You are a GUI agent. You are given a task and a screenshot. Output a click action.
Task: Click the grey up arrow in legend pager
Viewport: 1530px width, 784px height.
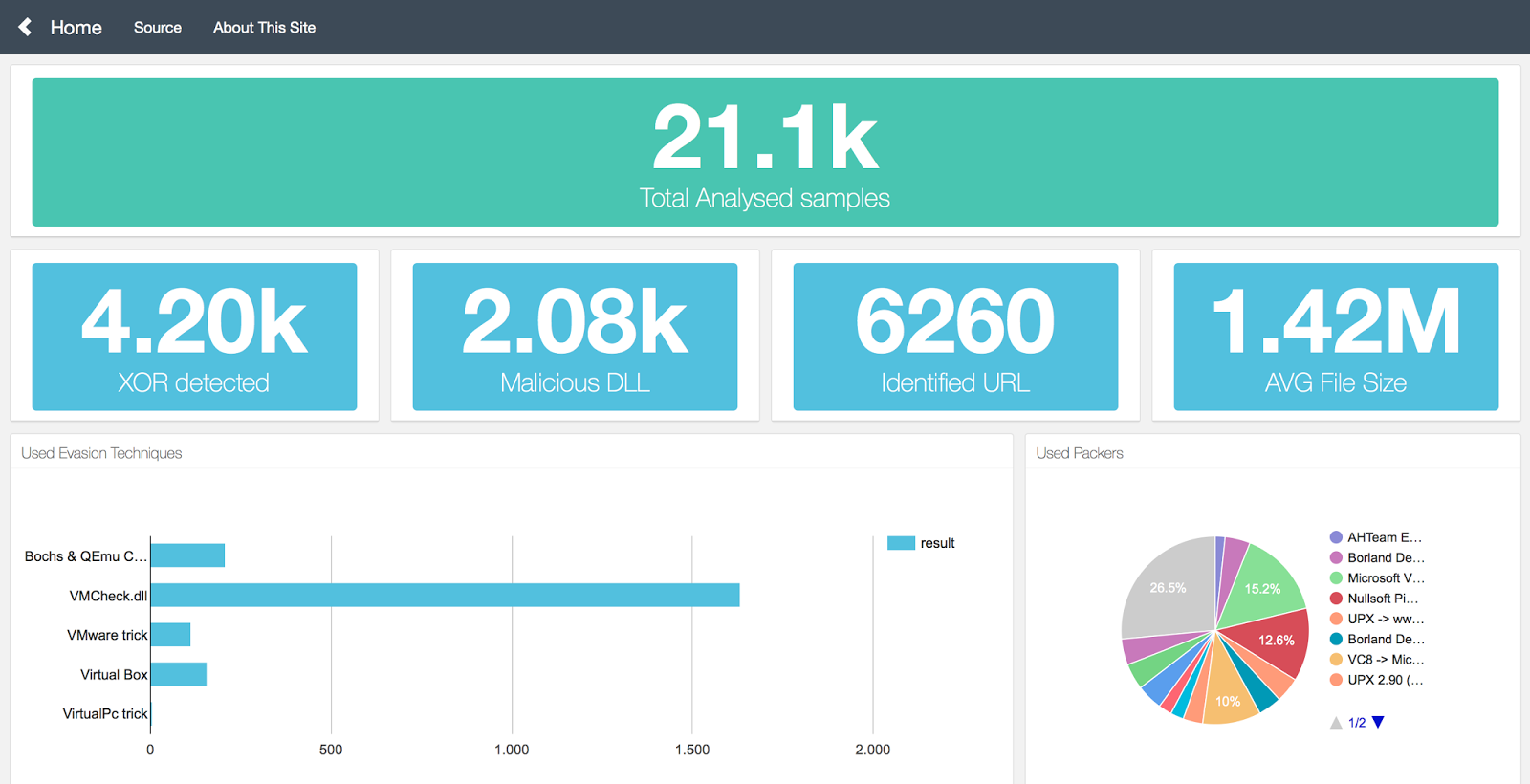[1336, 723]
